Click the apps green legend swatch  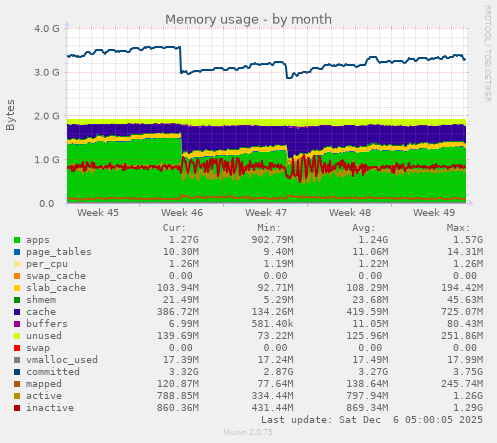coord(17,240)
